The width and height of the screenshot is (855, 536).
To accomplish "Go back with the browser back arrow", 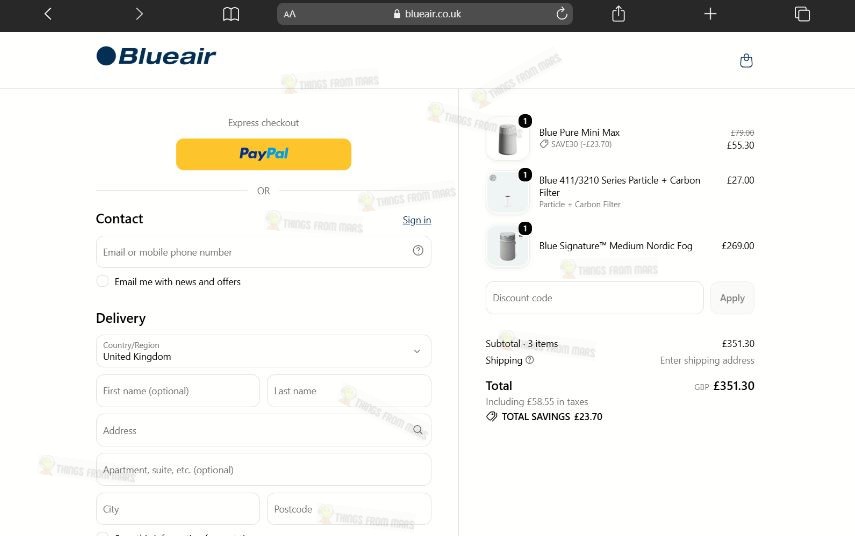I will (x=48, y=14).
